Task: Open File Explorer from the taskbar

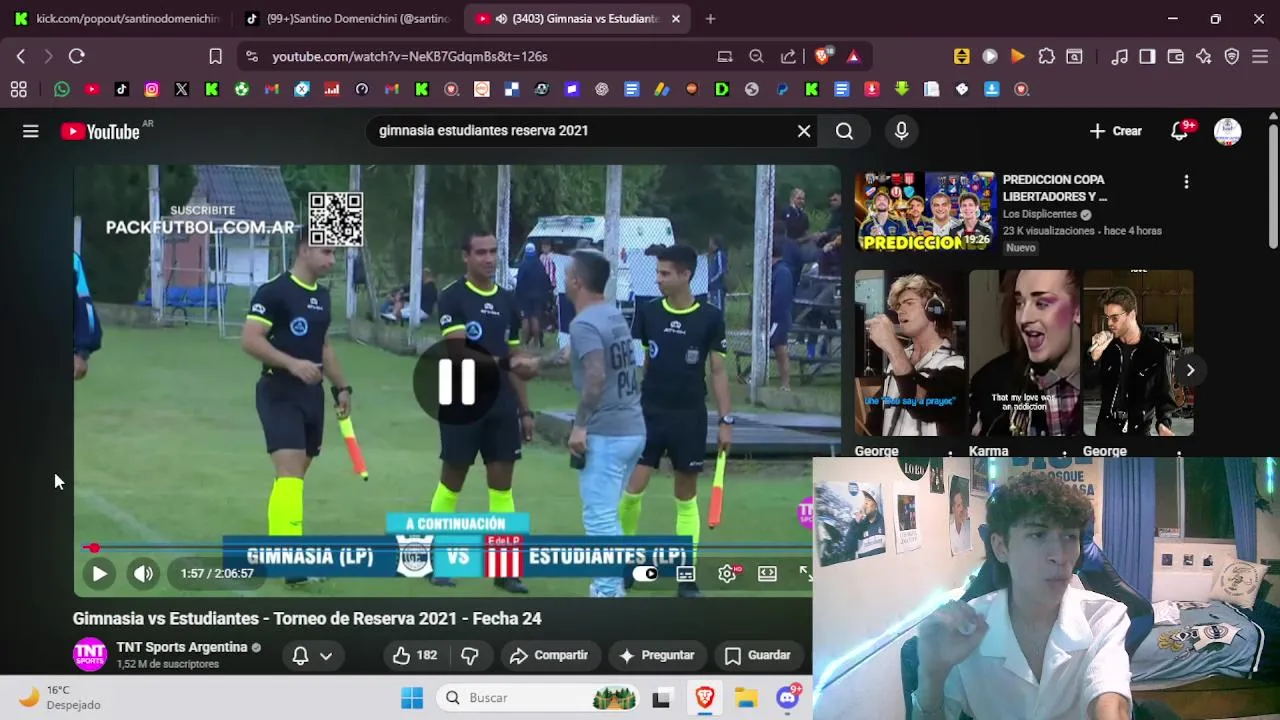Action: pos(746,698)
